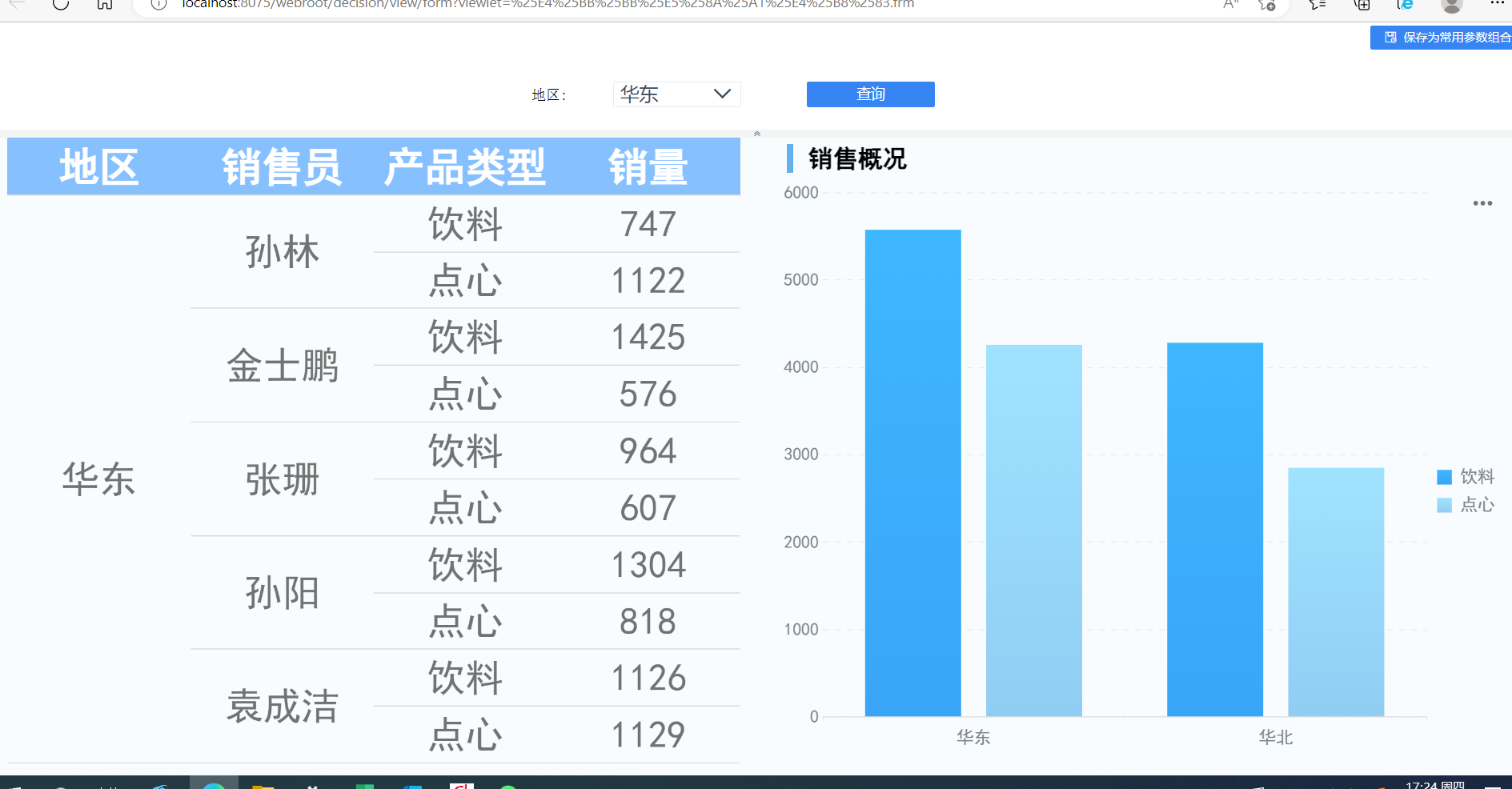1512x789 pixels.
Task: Click 点心 in the 1129 row
Action: 465,735
